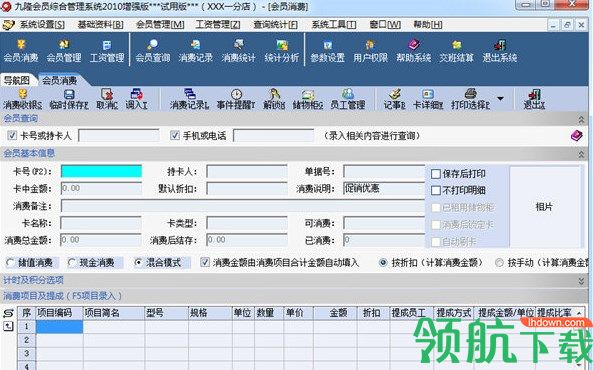
Task: Click the 消费说明 field showing 促销优惠
Action: coord(384,188)
